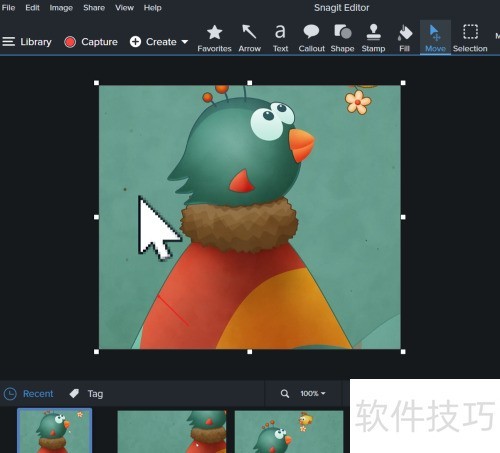500x453 pixels.
Task: Click the hamburger icon beside Library
Action: [9, 42]
